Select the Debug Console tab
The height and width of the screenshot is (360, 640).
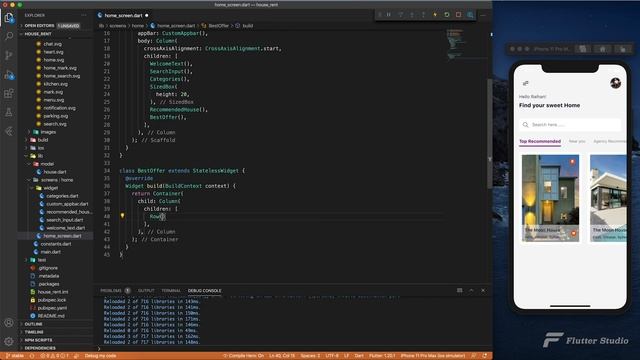coord(204,291)
